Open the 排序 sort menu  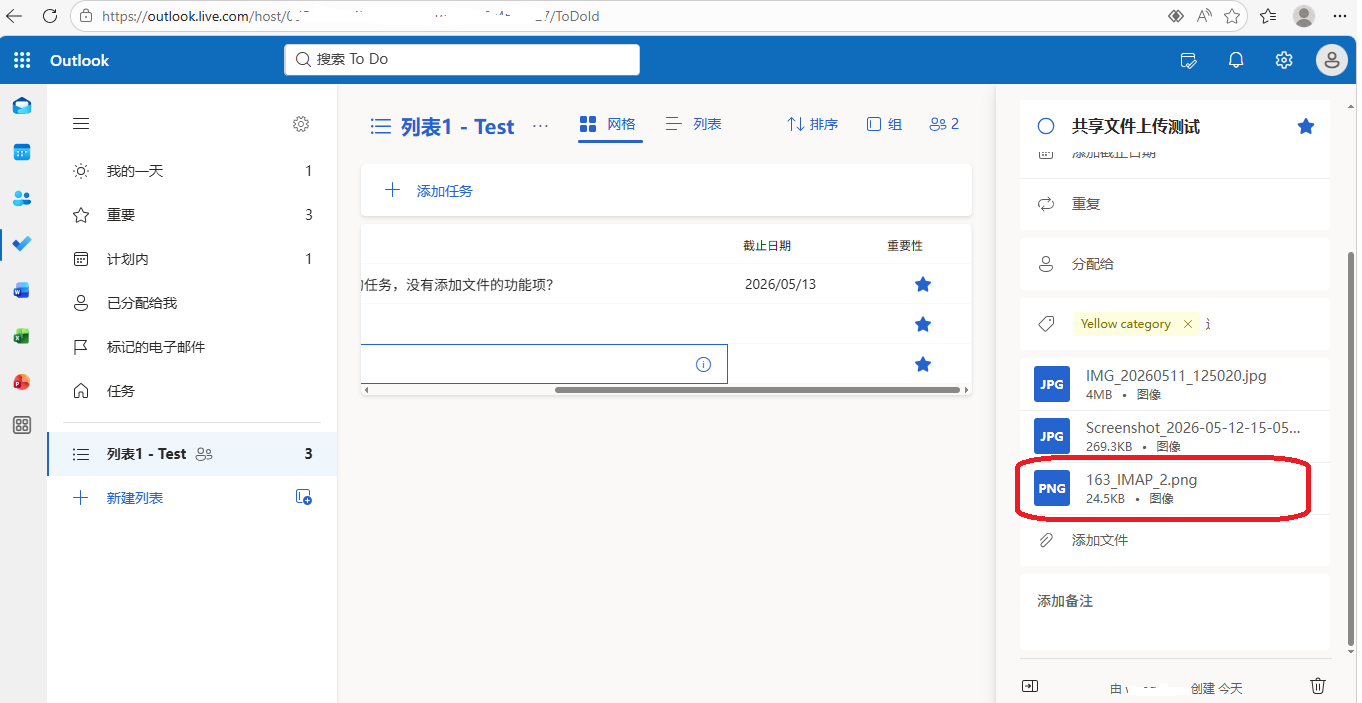812,124
